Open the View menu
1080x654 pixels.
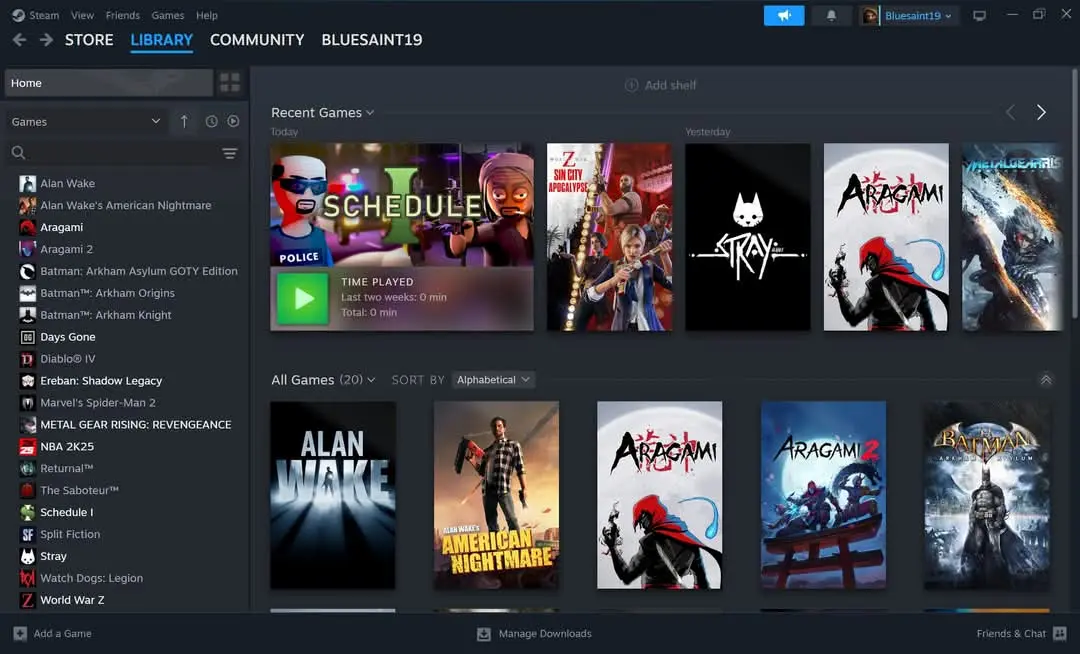coord(82,15)
